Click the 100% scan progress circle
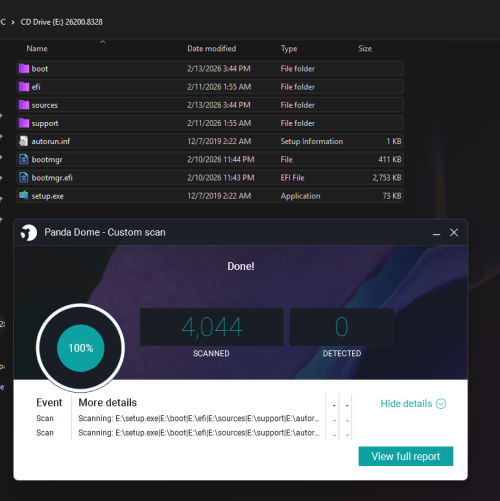 (x=80, y=348)
